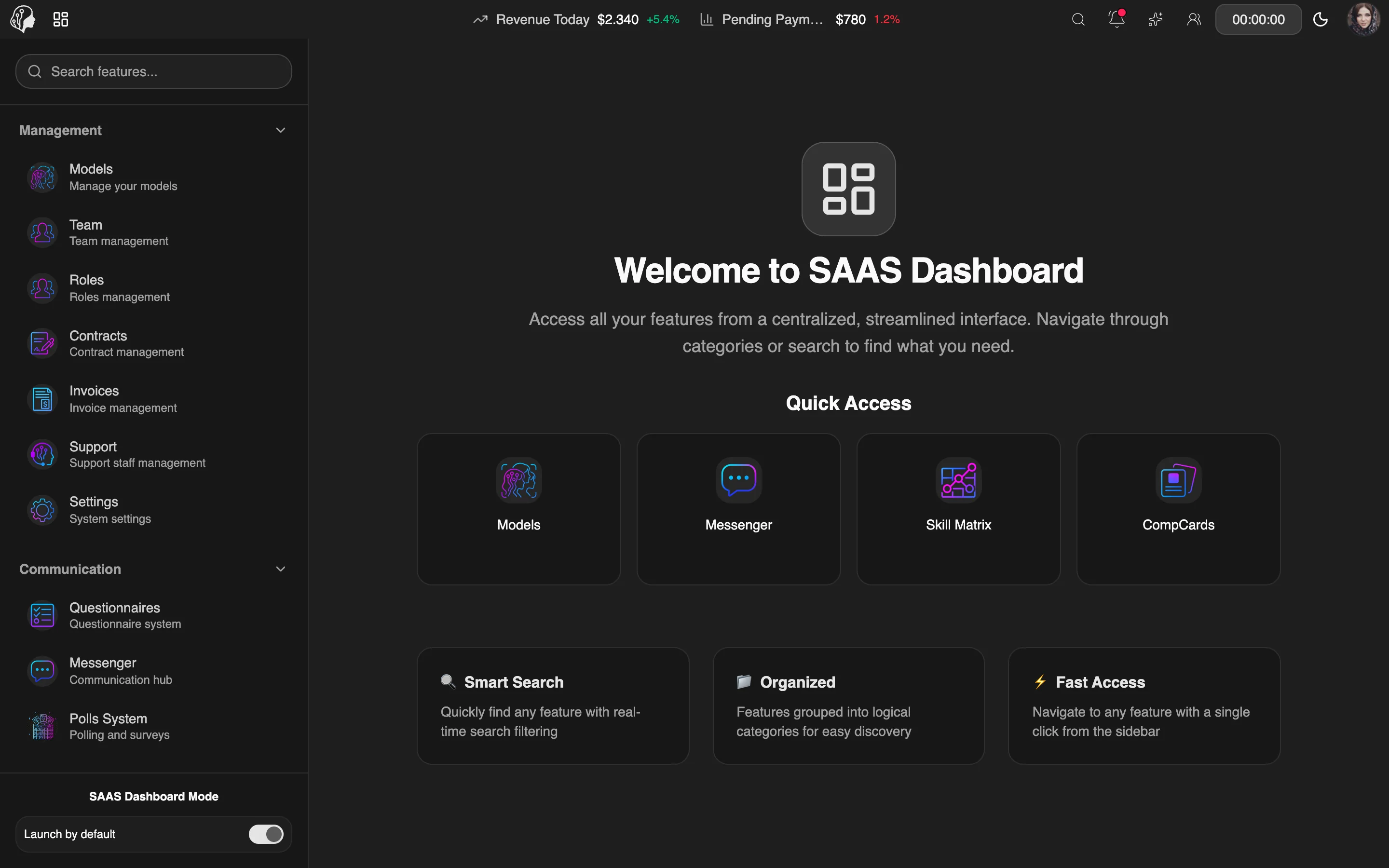The width and height of the screenshot is (1389, 868).
Task: Toggle the Launch by default switch
Action: pyautogui.click(x=266, y=834)
